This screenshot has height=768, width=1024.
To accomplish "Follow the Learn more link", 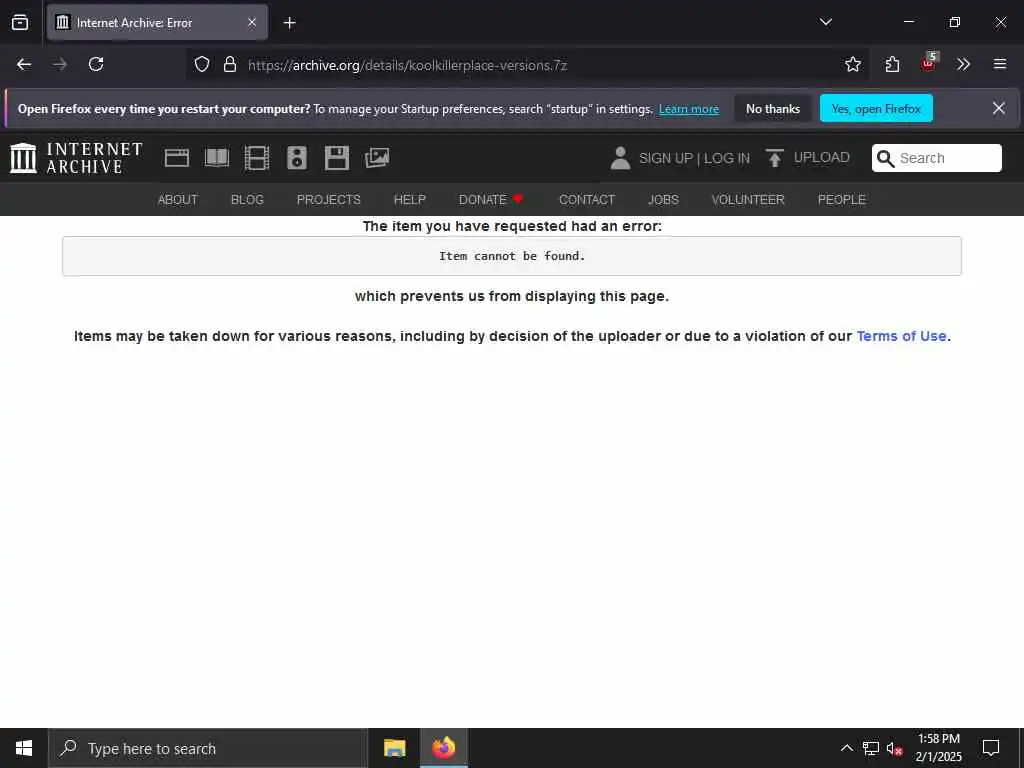I will click(x=688, y=109).
